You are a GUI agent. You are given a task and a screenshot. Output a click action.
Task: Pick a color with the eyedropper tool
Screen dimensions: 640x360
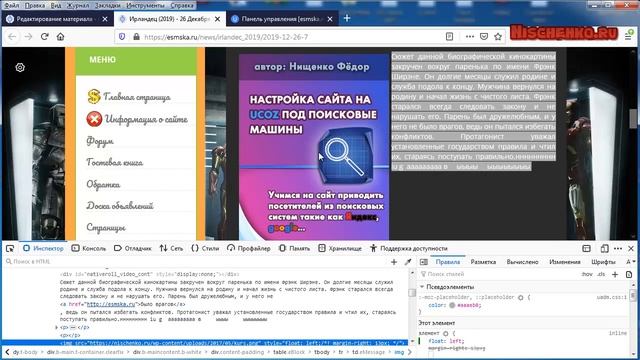tap(407, 262)
